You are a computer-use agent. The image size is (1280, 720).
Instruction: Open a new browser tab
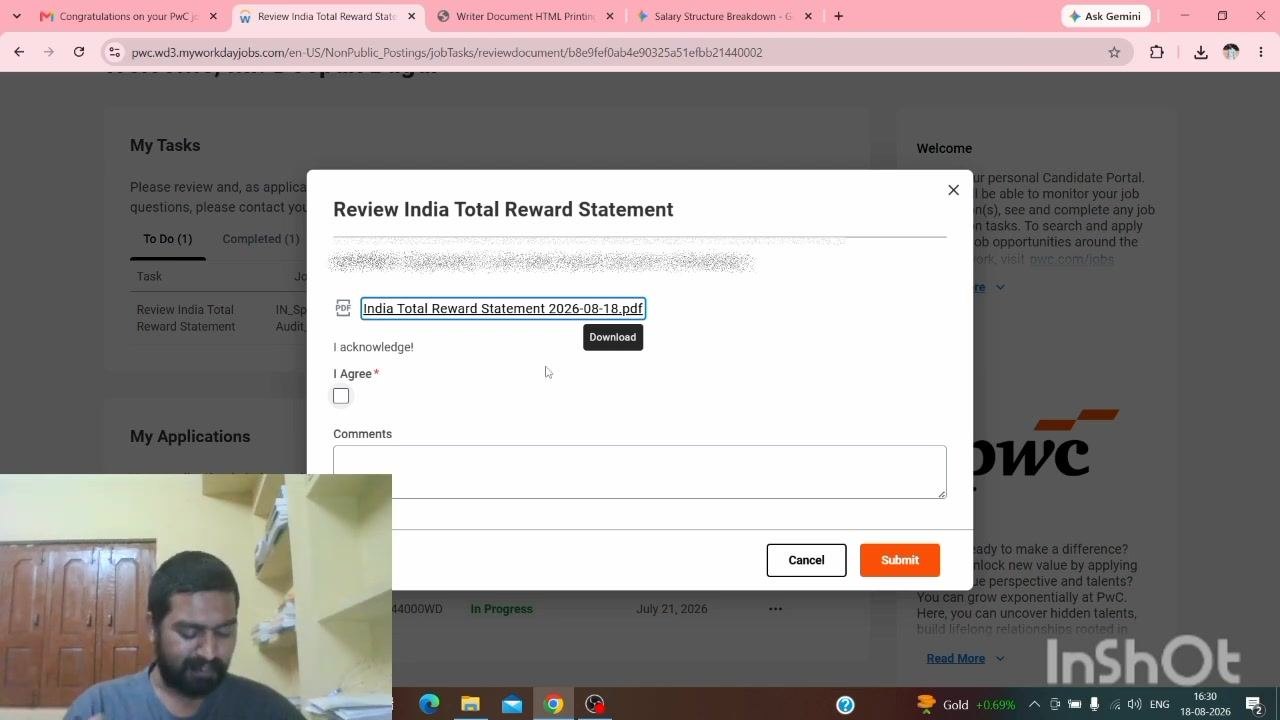click(x=839, y=16)
